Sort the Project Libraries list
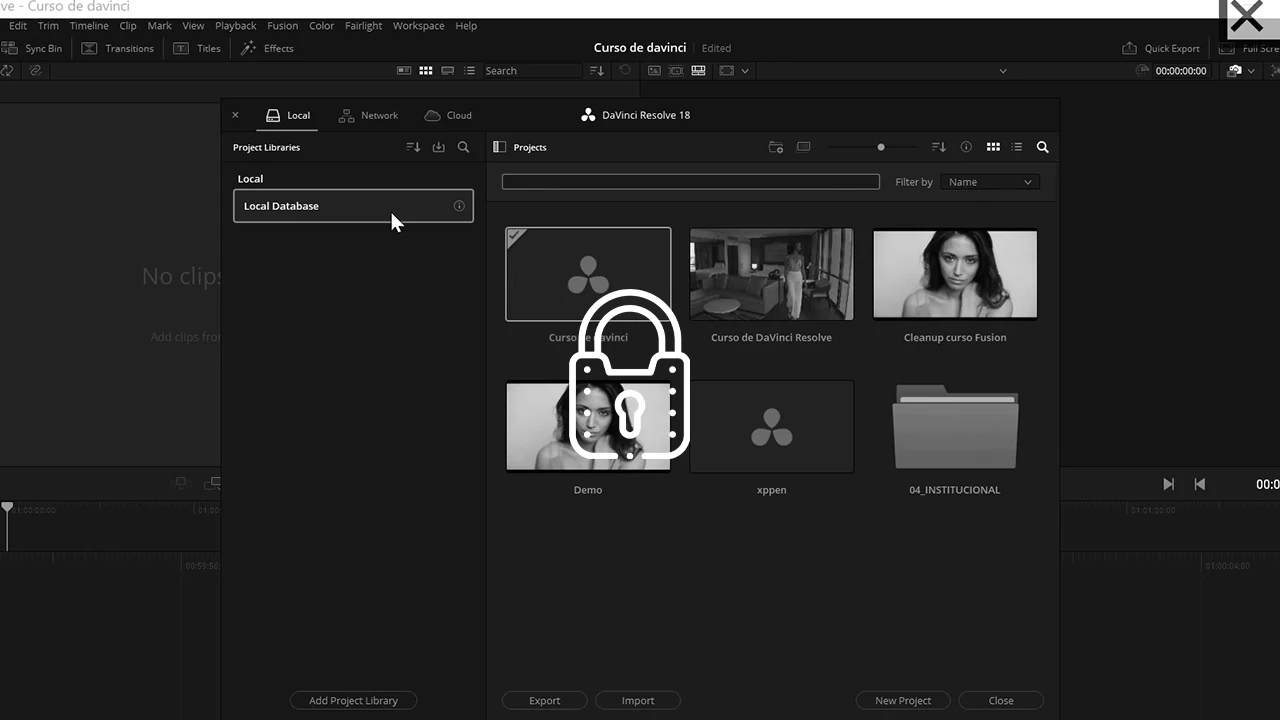Viewport: 1280px width, 720px height. [x=413, y=147]
